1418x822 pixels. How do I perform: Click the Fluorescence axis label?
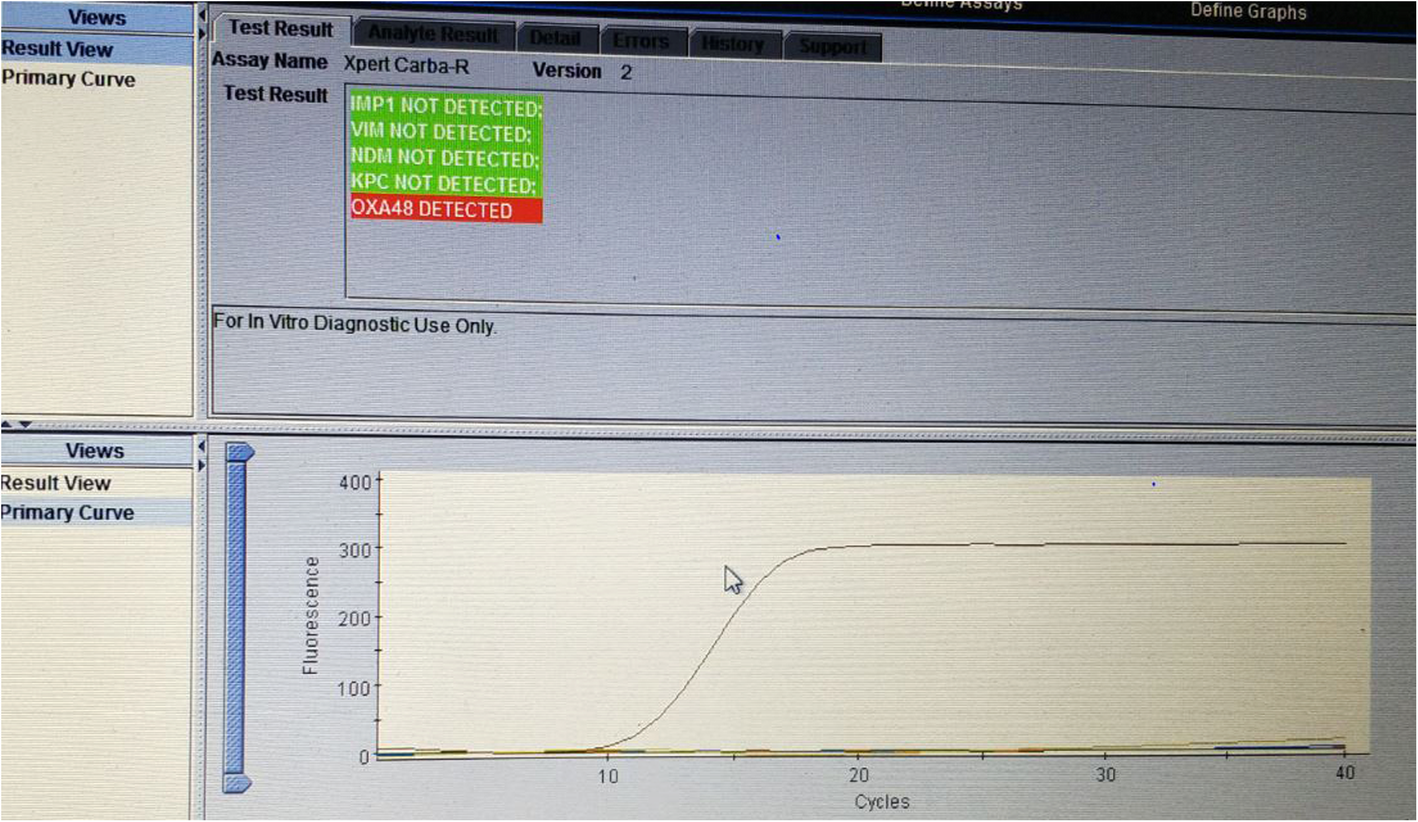tap(311, 616)
